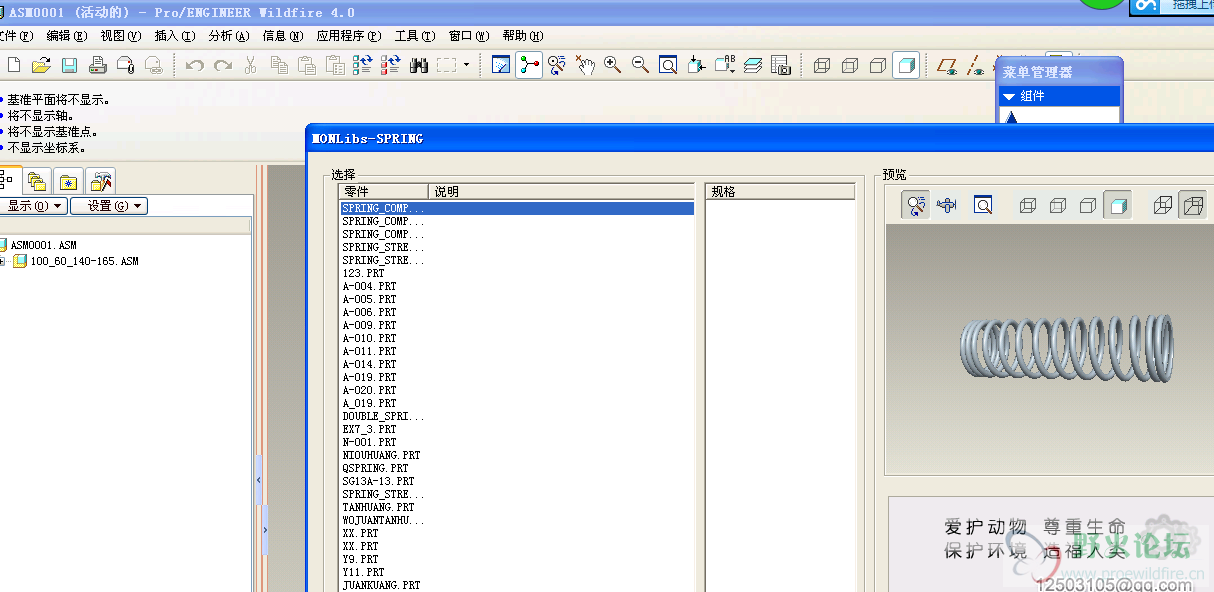Click the zoom in magnifier icon
Image resolution: width=1214 pixels, height=592 pixels.
612,65
